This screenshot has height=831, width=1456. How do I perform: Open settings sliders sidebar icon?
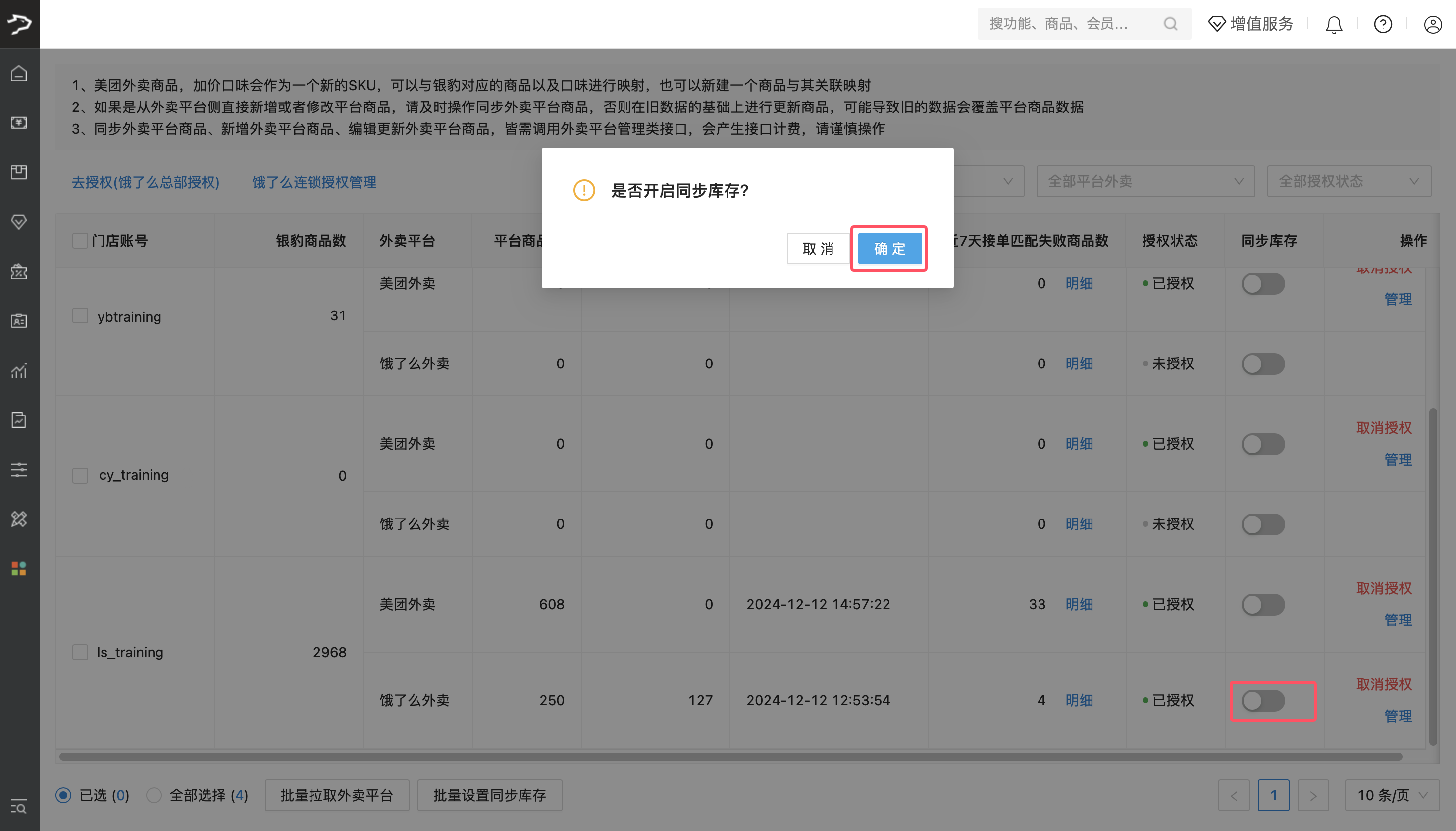pyautogui.click(x=19, y=469)
